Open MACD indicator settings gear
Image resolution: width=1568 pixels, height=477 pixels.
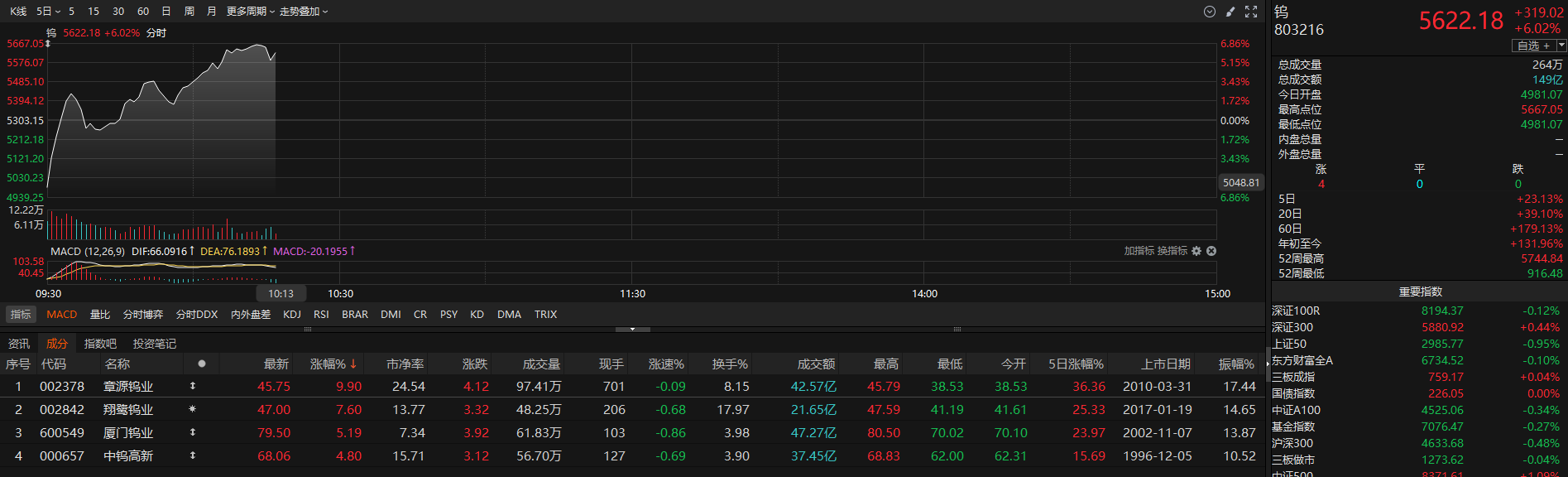(x=1196, y=251)
